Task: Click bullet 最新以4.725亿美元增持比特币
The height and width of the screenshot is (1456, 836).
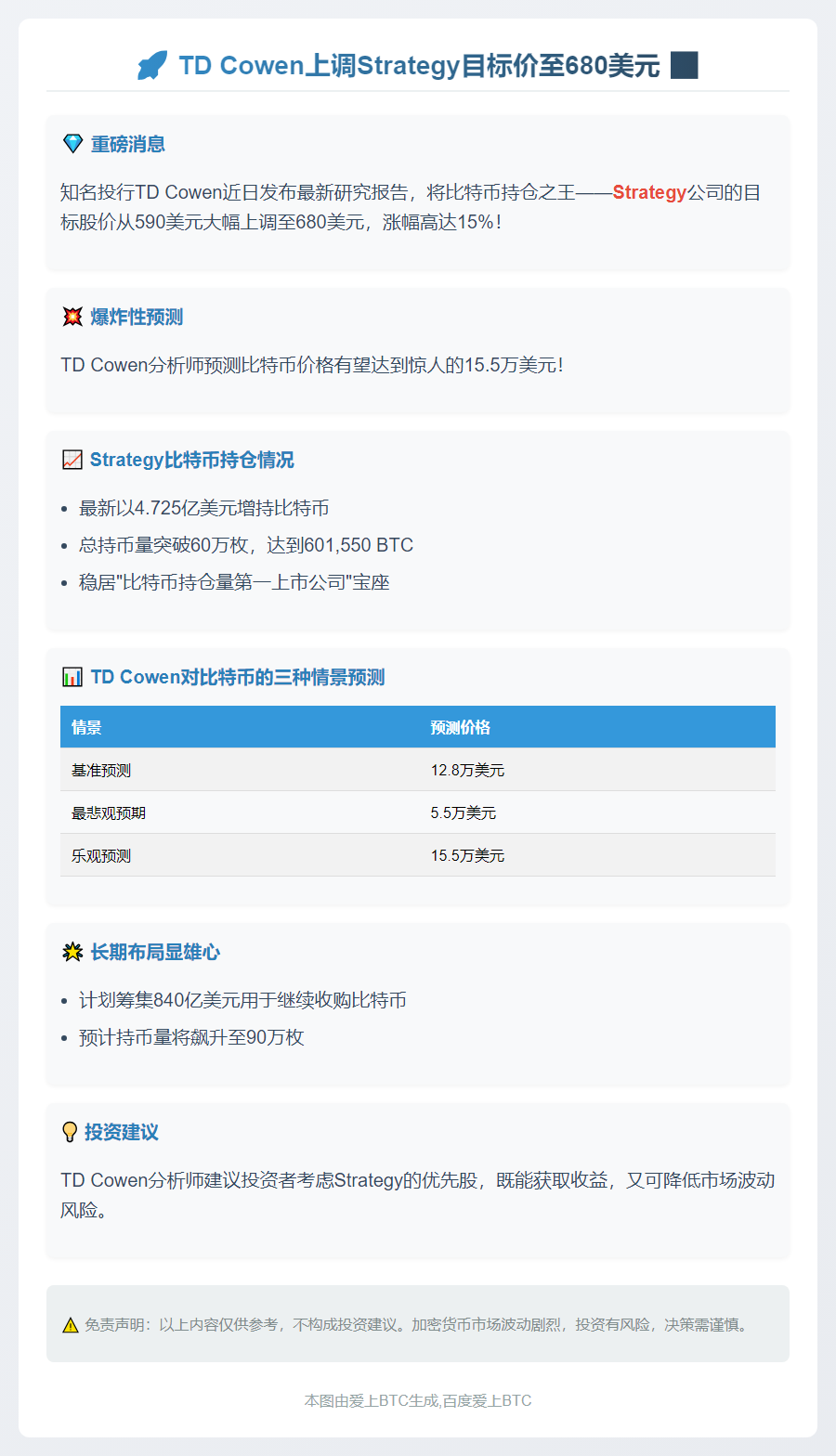Action: pyautogui.click(x=204, y=508)
